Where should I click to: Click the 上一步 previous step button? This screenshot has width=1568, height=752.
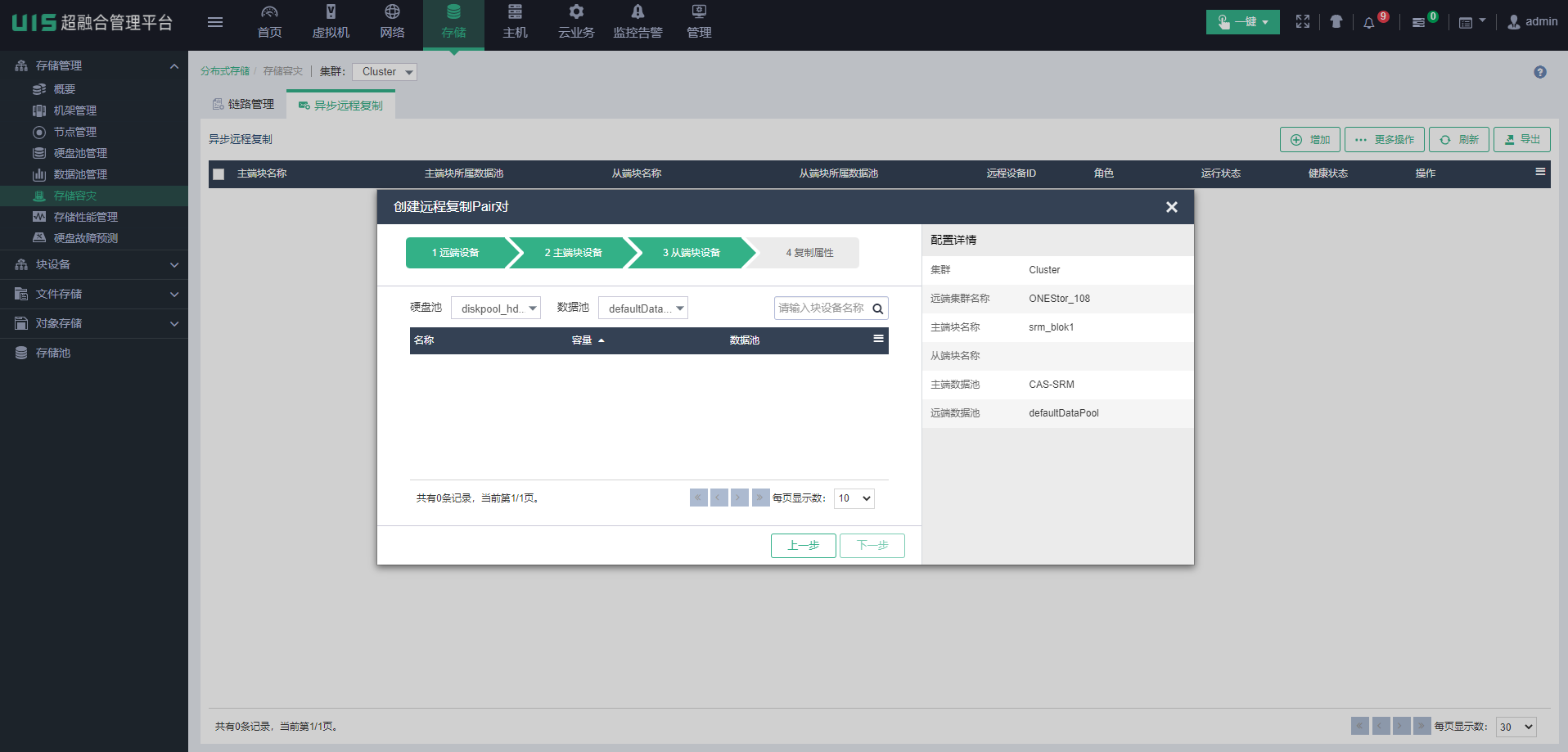[804, 546]
